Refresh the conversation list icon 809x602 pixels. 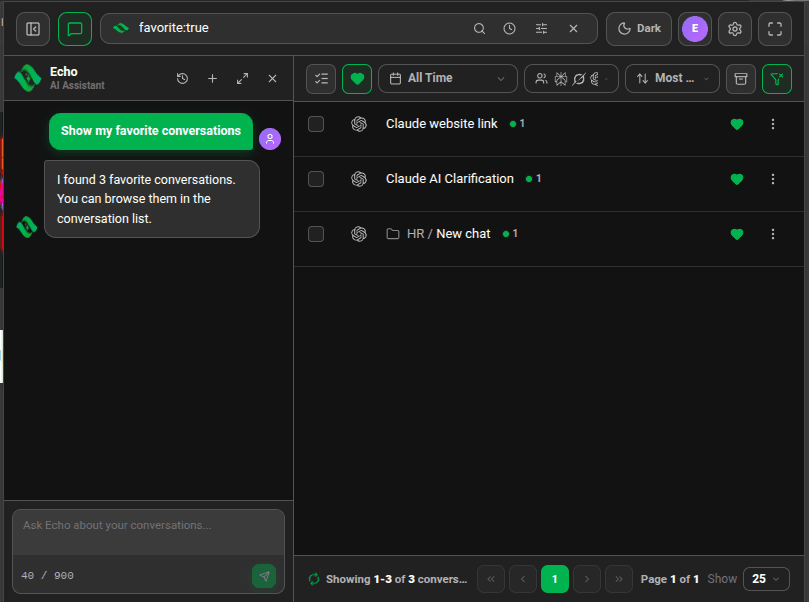314,579
